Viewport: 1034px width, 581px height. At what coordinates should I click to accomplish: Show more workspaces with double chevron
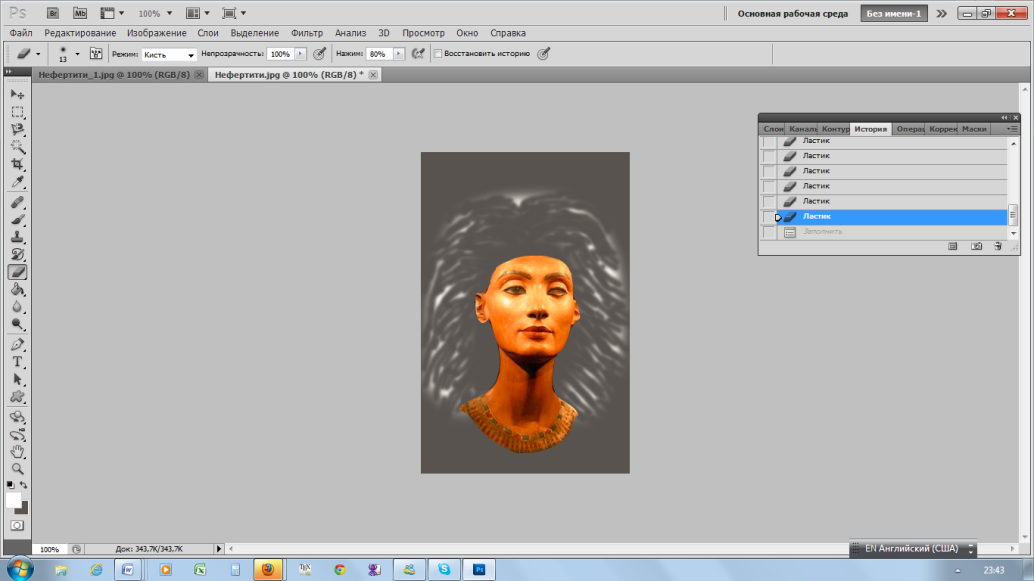[942, 13]
